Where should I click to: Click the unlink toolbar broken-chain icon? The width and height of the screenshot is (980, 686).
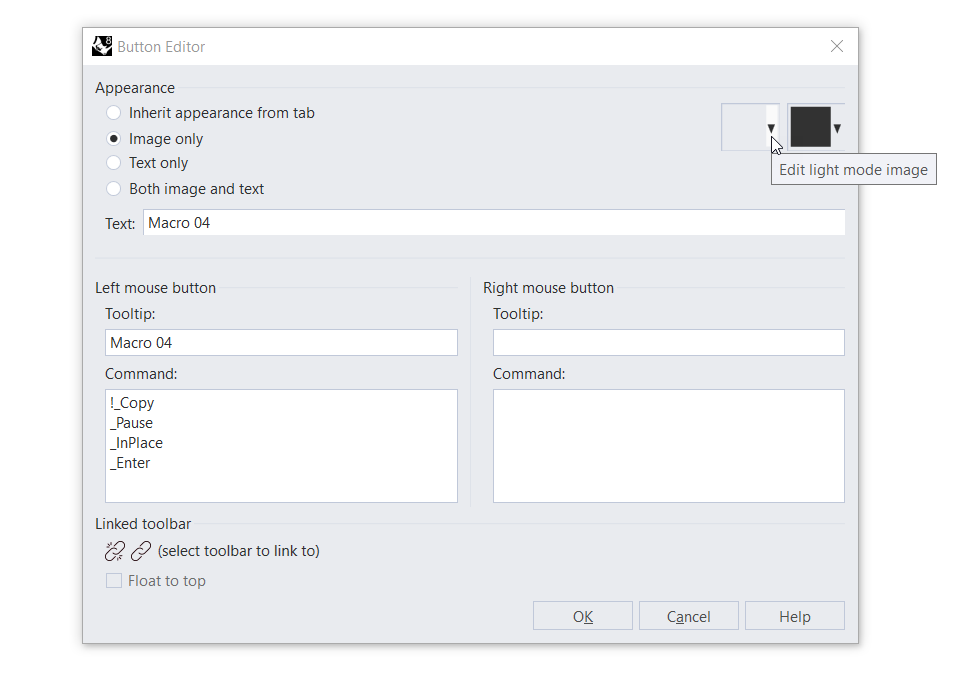(114, 551)
